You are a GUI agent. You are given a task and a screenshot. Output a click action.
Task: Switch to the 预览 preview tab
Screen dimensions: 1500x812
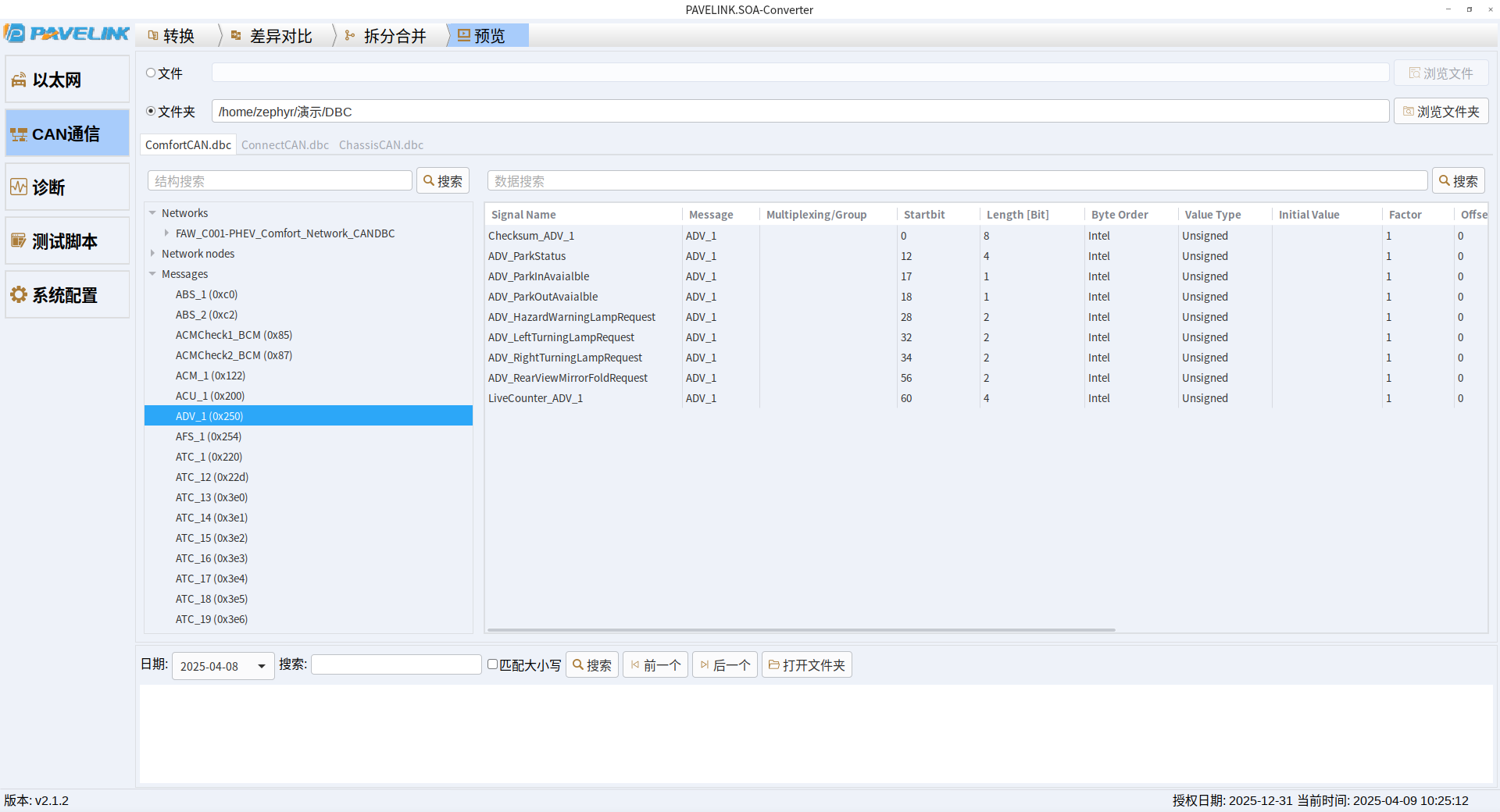[x=488, y=36]
